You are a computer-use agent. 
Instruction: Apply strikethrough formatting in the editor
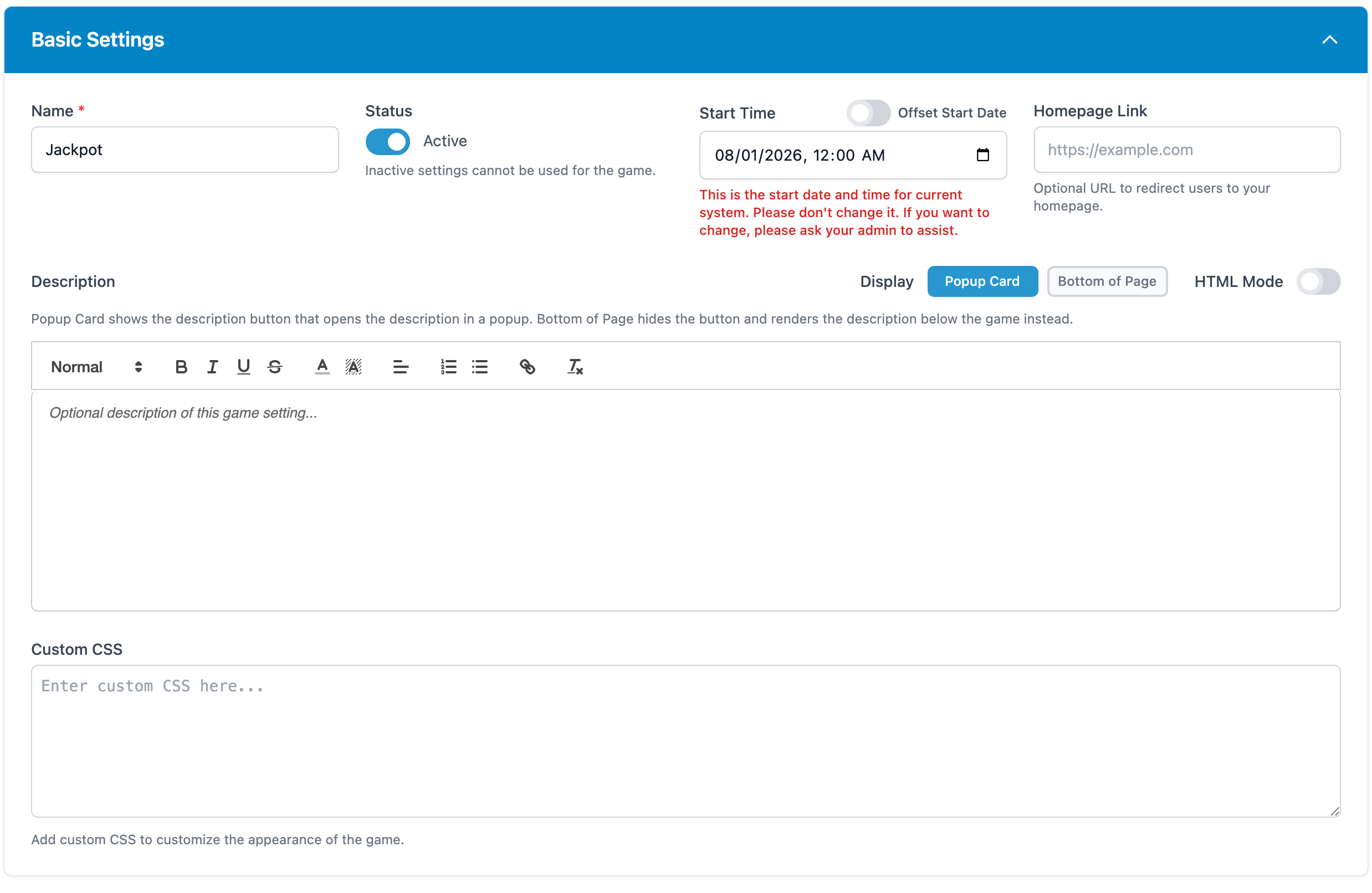click(274, 367)
